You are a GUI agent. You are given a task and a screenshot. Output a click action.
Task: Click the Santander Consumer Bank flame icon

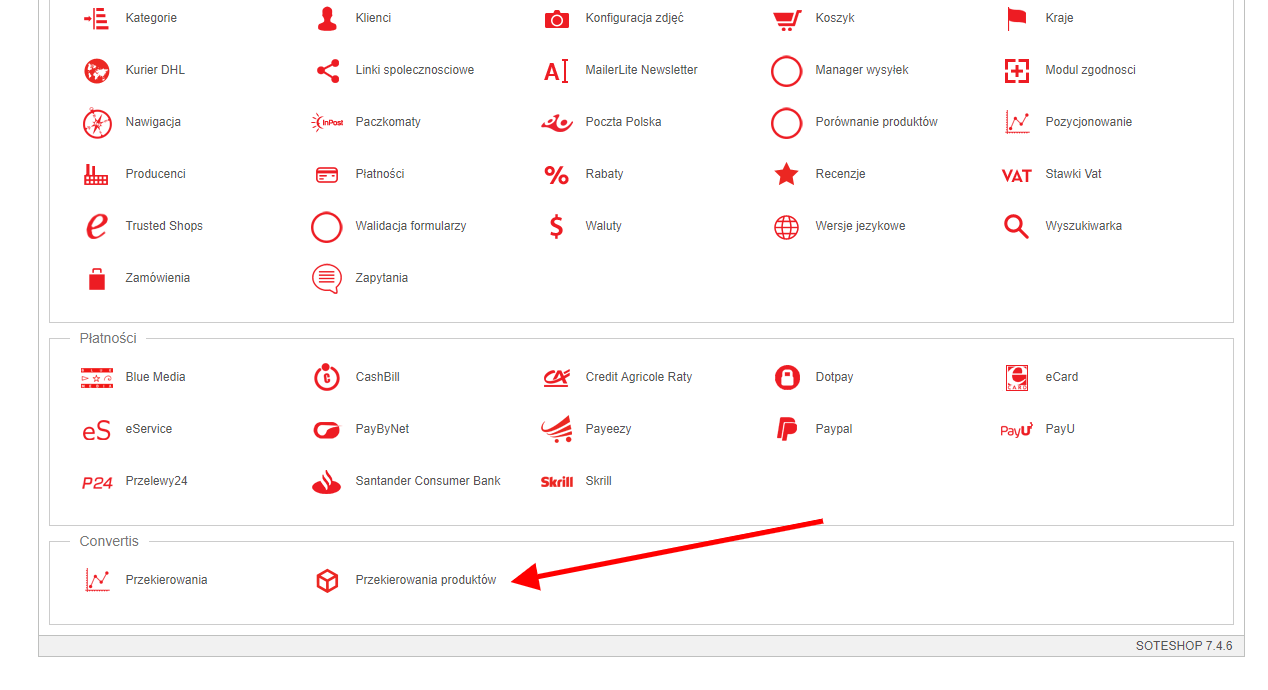pyautogui.click(x=327, y=481)
